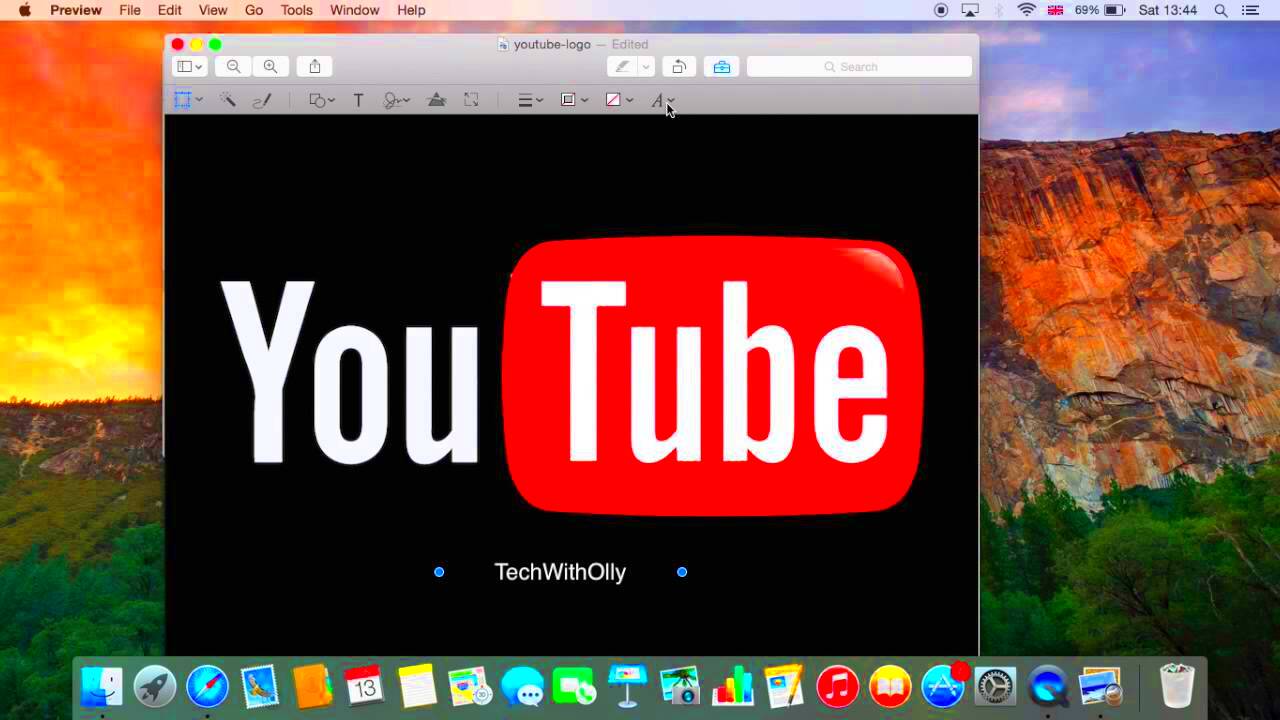This screenshot has width=1280, height=720.
Task: Toggle the Highlight pen button
Action: 622,67
